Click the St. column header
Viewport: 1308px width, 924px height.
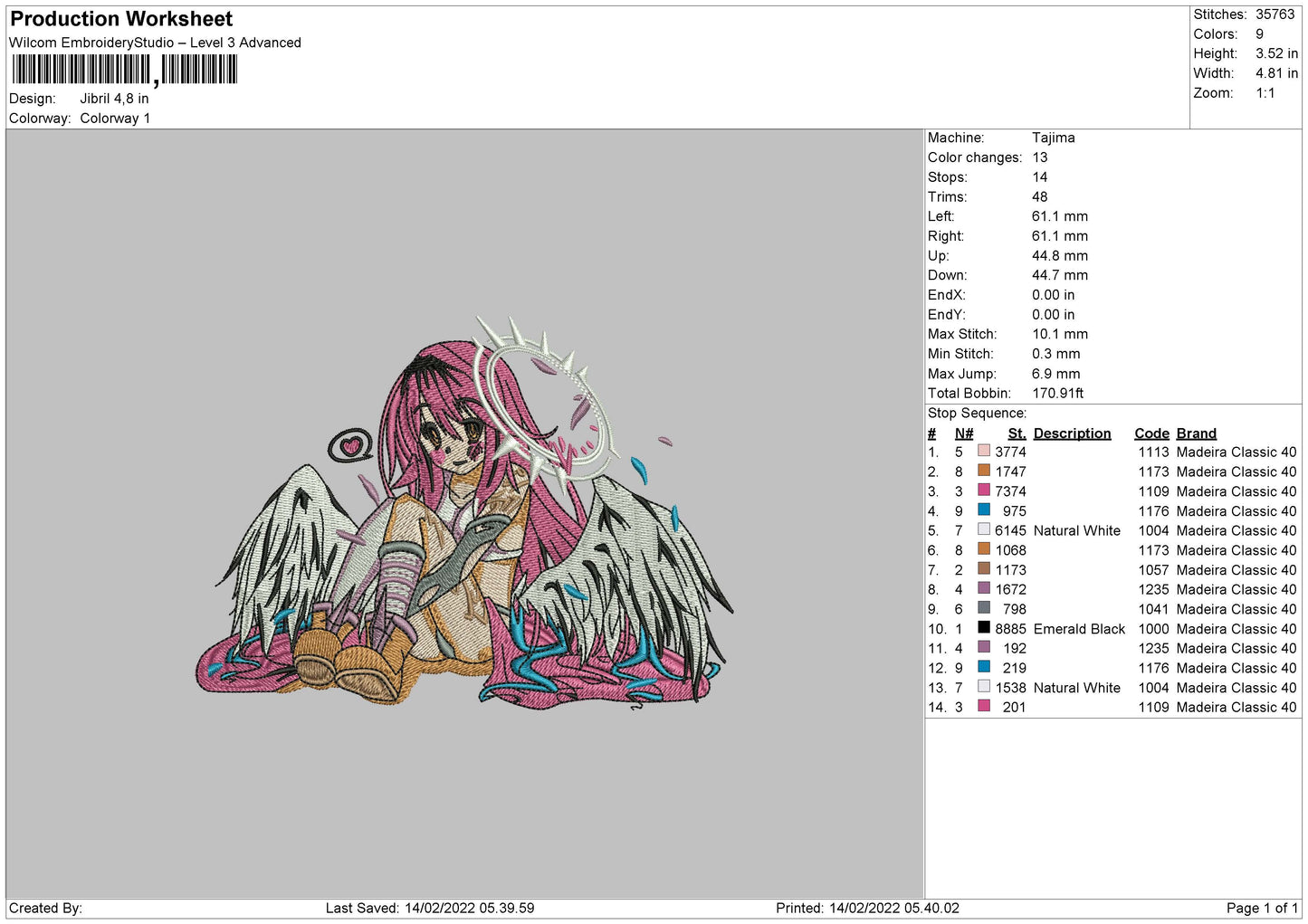[1017, 433]
